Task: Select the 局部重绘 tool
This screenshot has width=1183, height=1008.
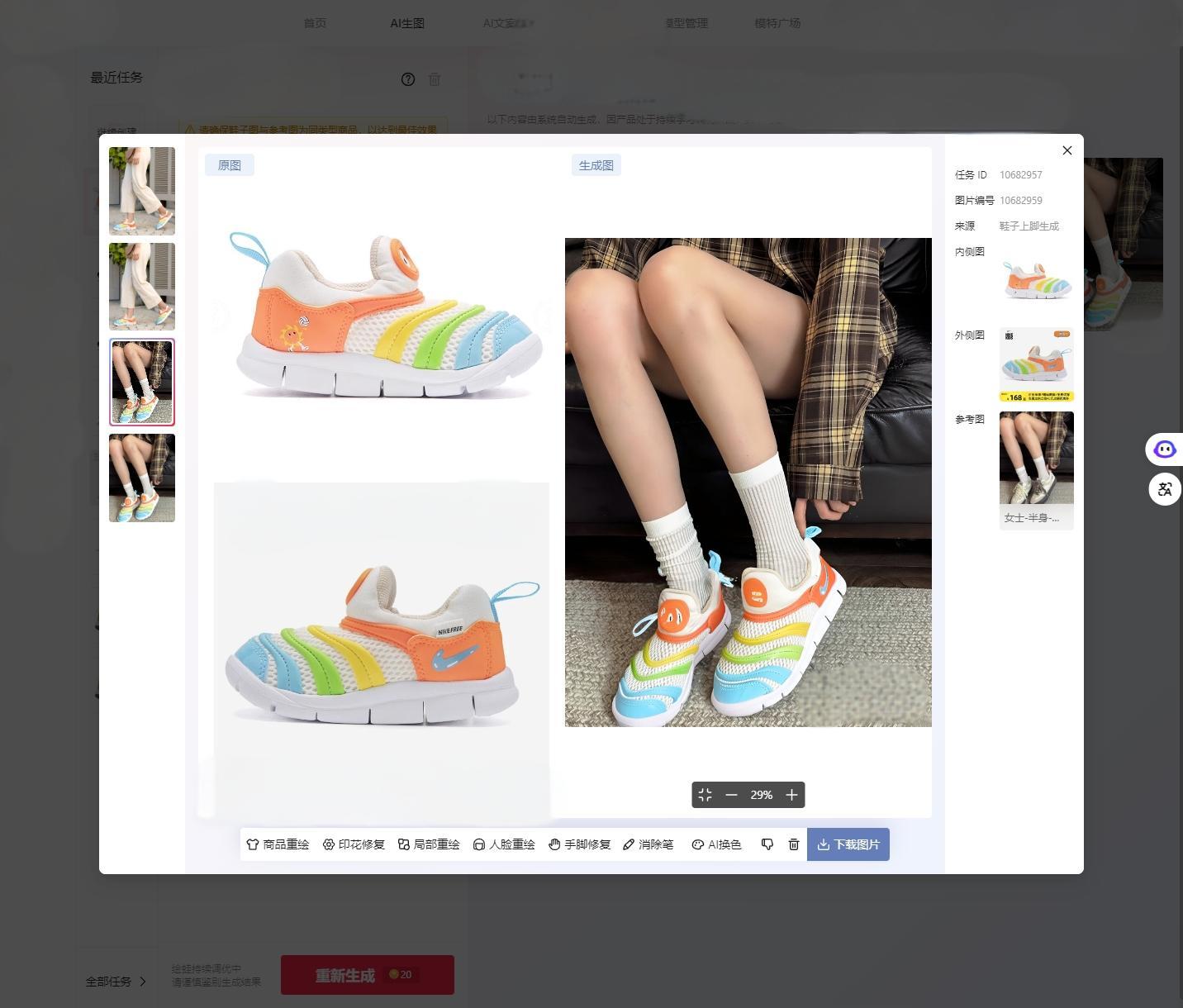Action: 429,844
